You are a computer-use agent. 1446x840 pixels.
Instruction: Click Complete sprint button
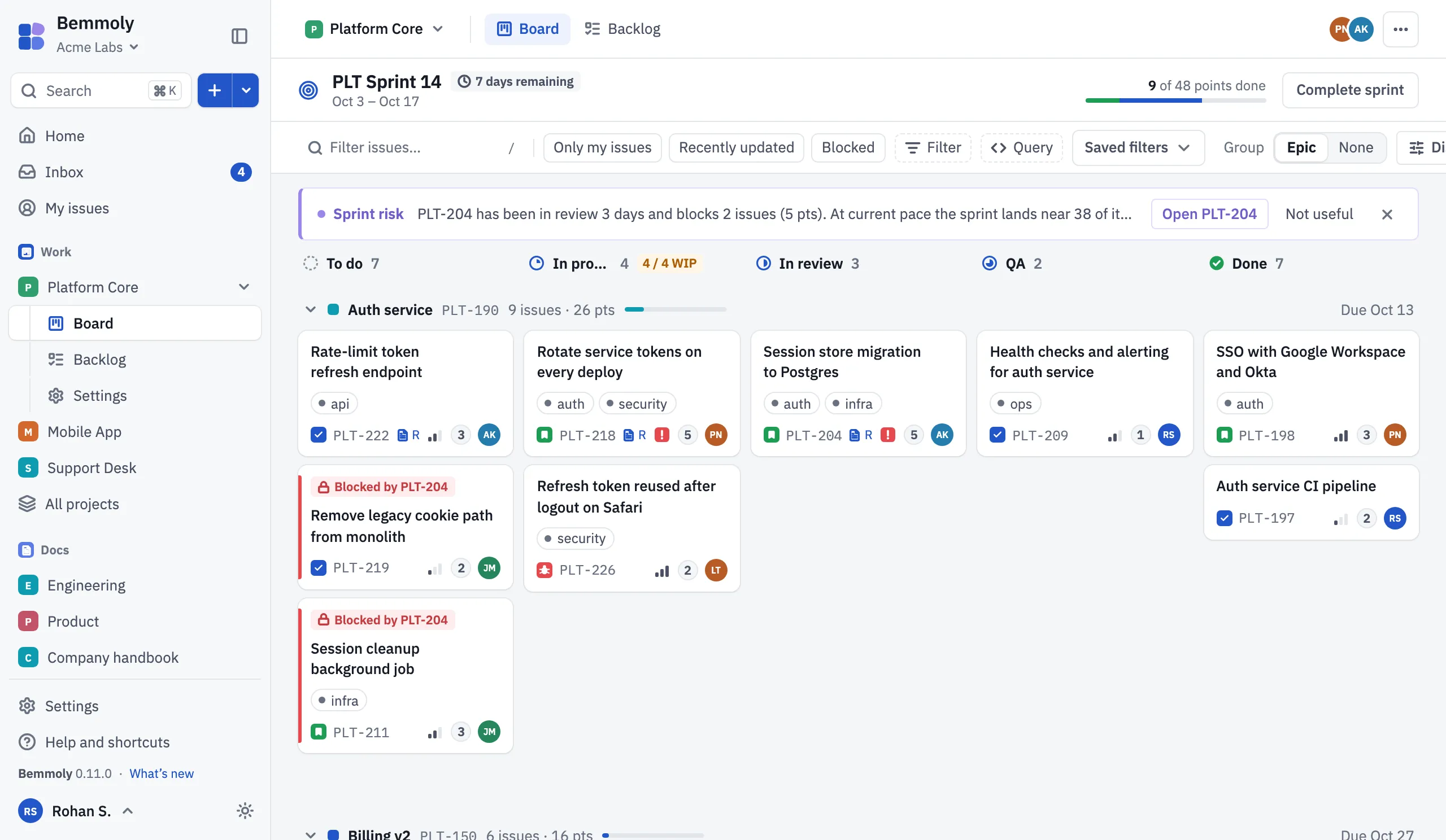(x=1349, y=90)
